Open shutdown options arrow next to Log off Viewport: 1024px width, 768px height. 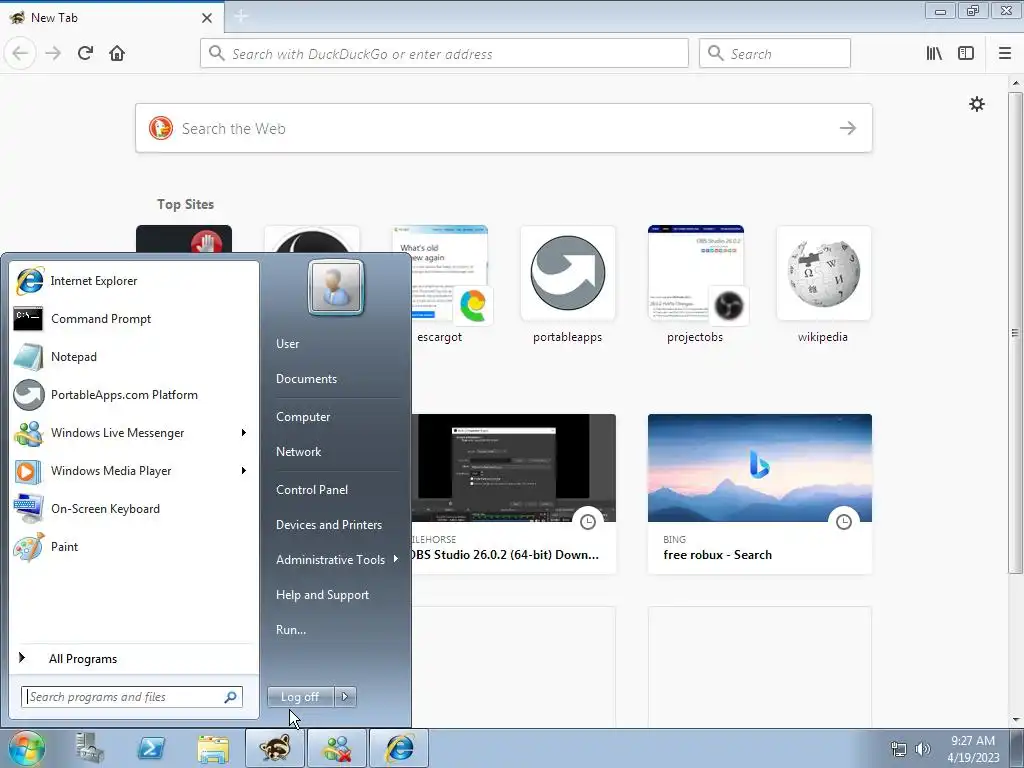coord(345,697)
